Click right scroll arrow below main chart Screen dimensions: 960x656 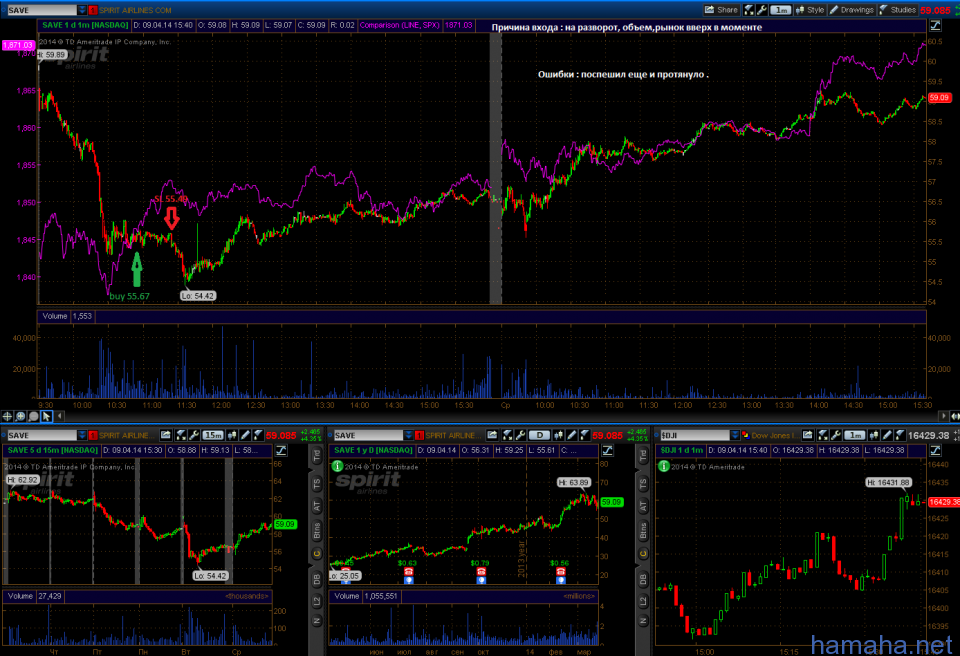[x=943, y=417]
